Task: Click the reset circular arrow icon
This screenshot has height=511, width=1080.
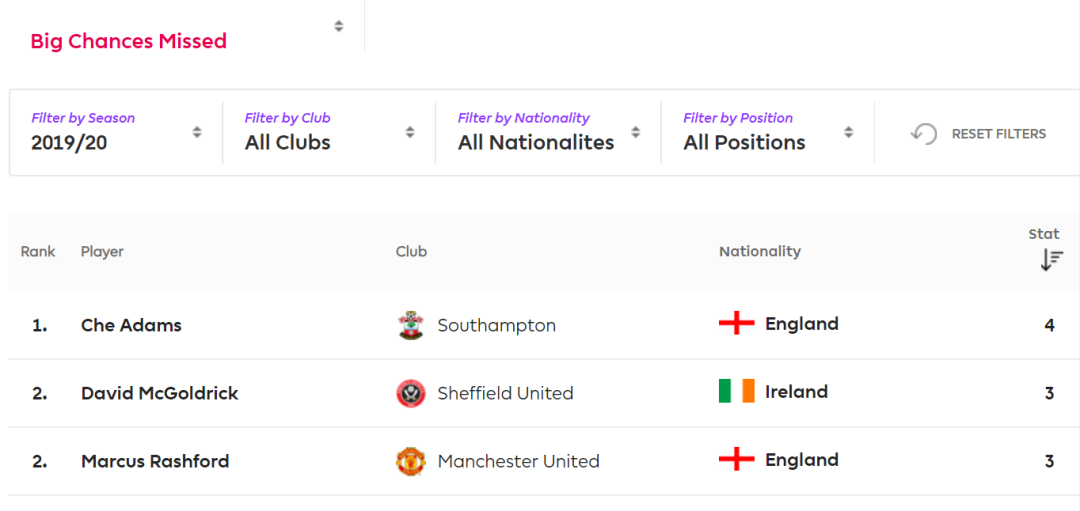Action: point(924,133)
